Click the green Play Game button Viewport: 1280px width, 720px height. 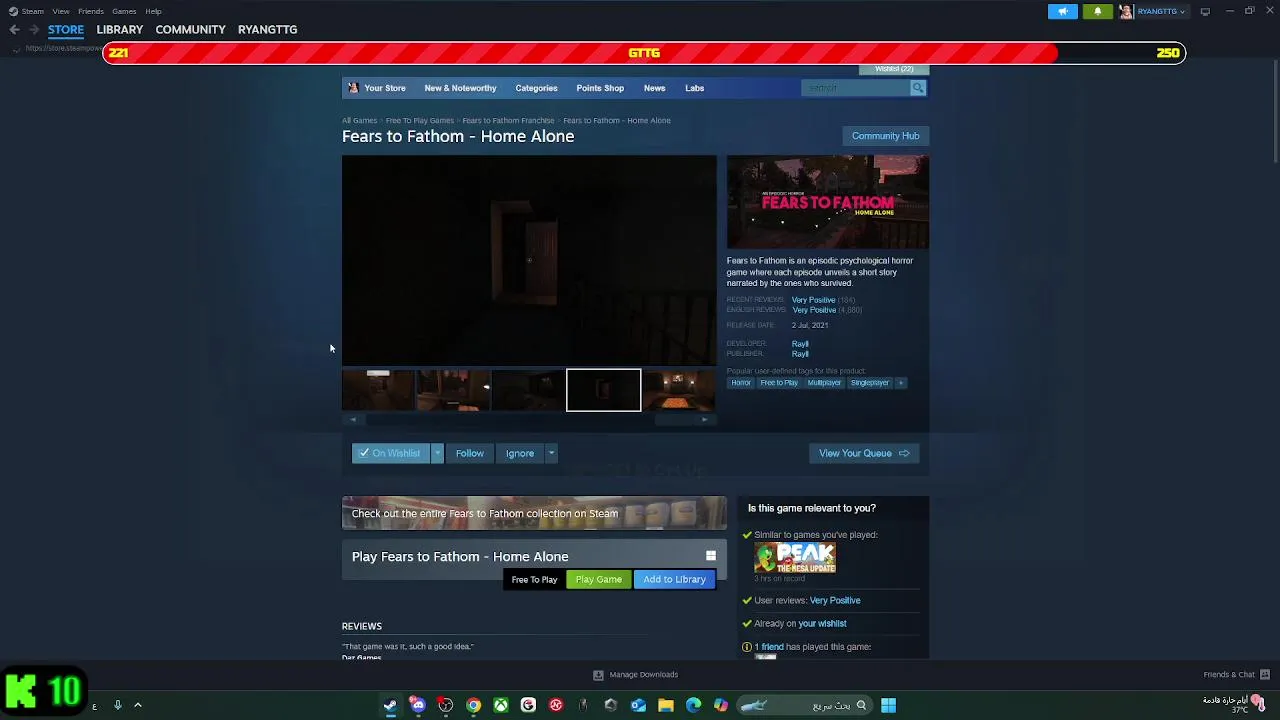[x=598, y=579]
